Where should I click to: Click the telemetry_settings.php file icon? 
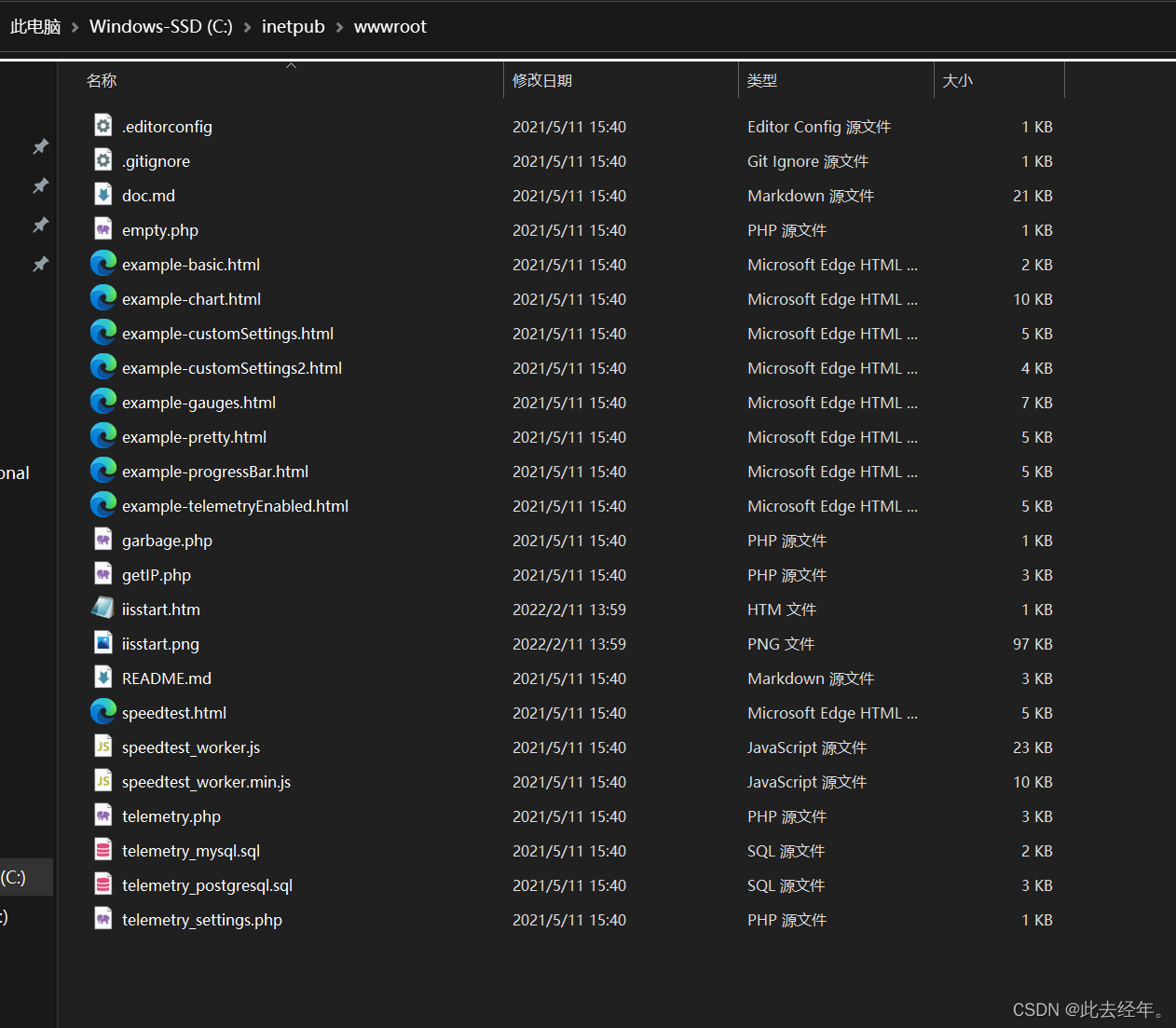click(x=103, y=919)
